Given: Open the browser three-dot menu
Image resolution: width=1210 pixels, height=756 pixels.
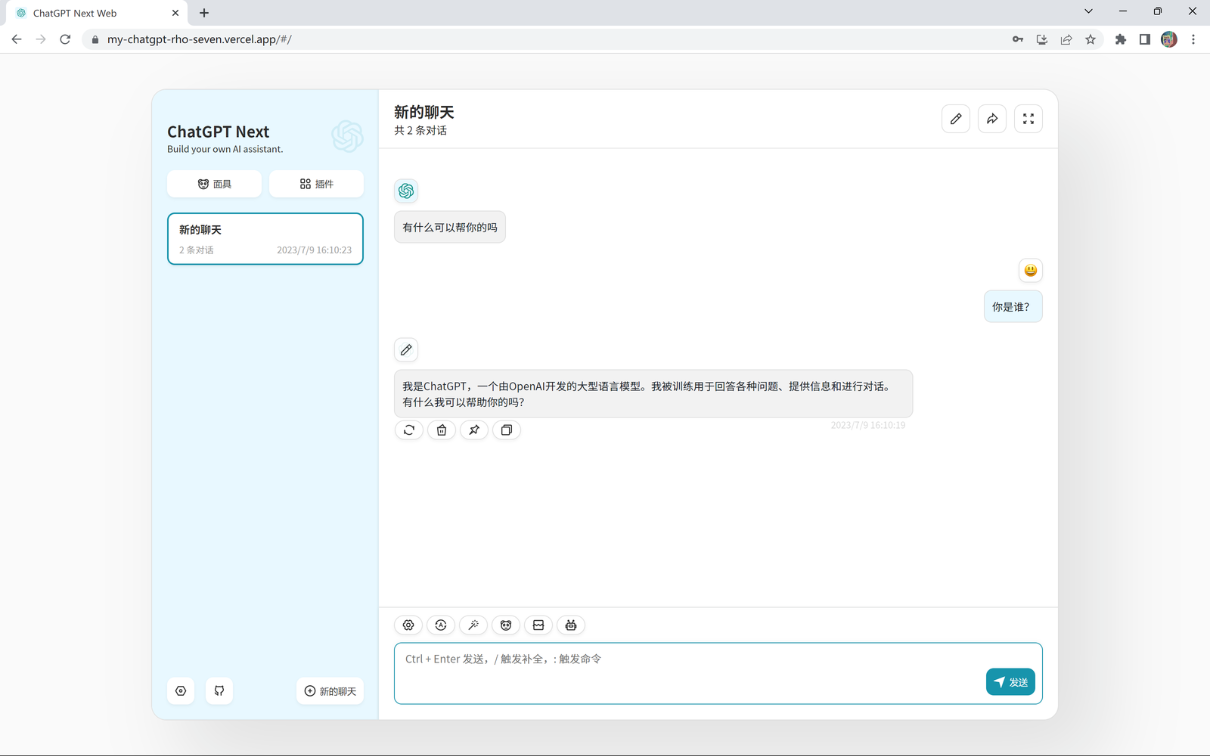Looking at the screenshot, I should (x=1193, y=40).
